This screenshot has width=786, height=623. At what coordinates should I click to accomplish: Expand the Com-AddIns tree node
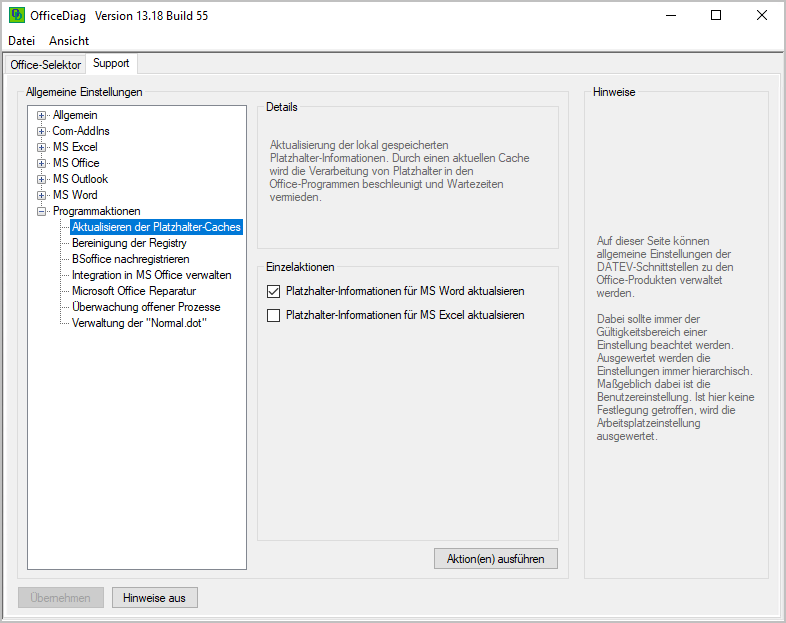click(42, 131)
